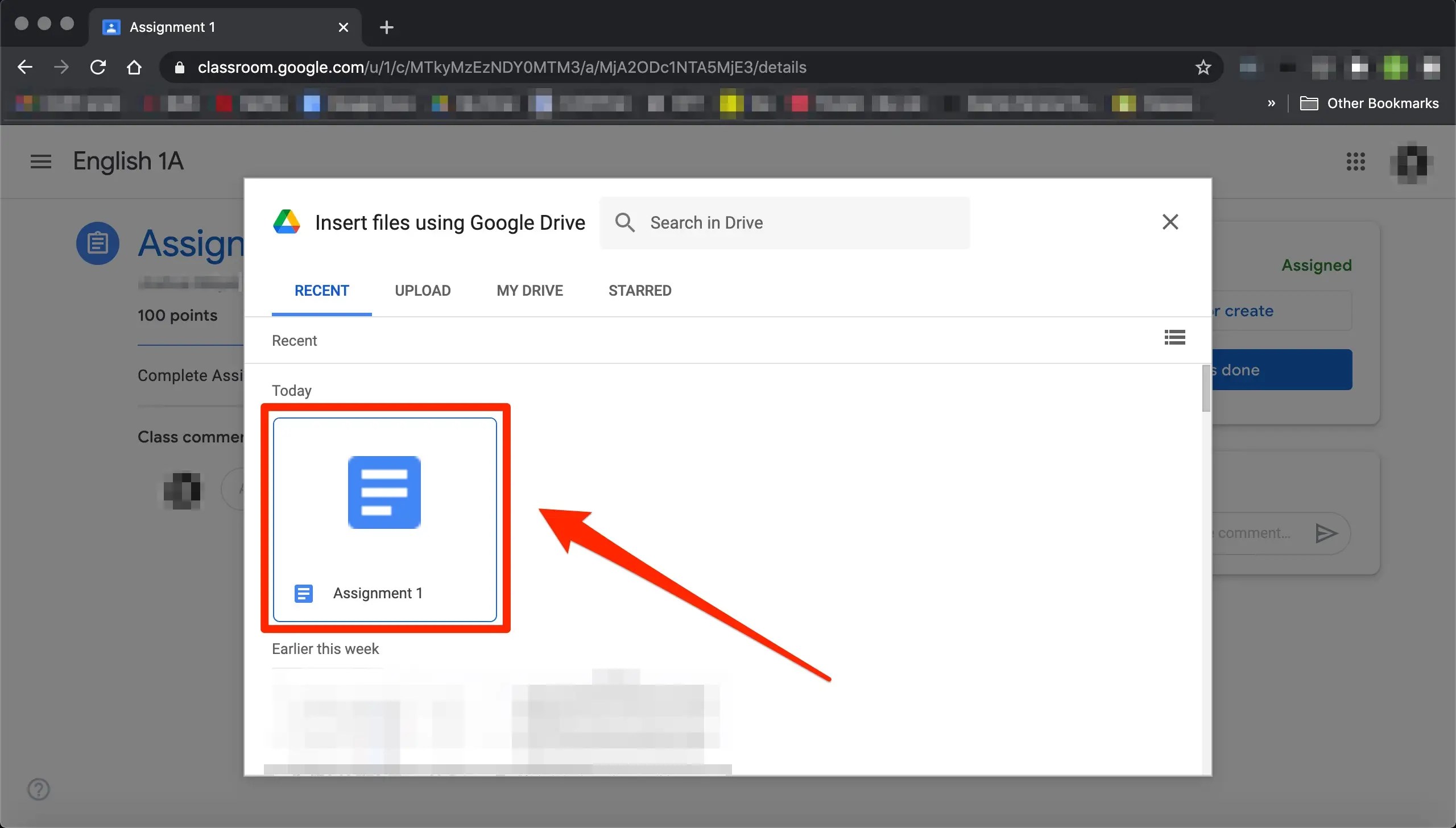Go to browser home page
This screenshot has width=1456, height=828.
tap(134, 68)
